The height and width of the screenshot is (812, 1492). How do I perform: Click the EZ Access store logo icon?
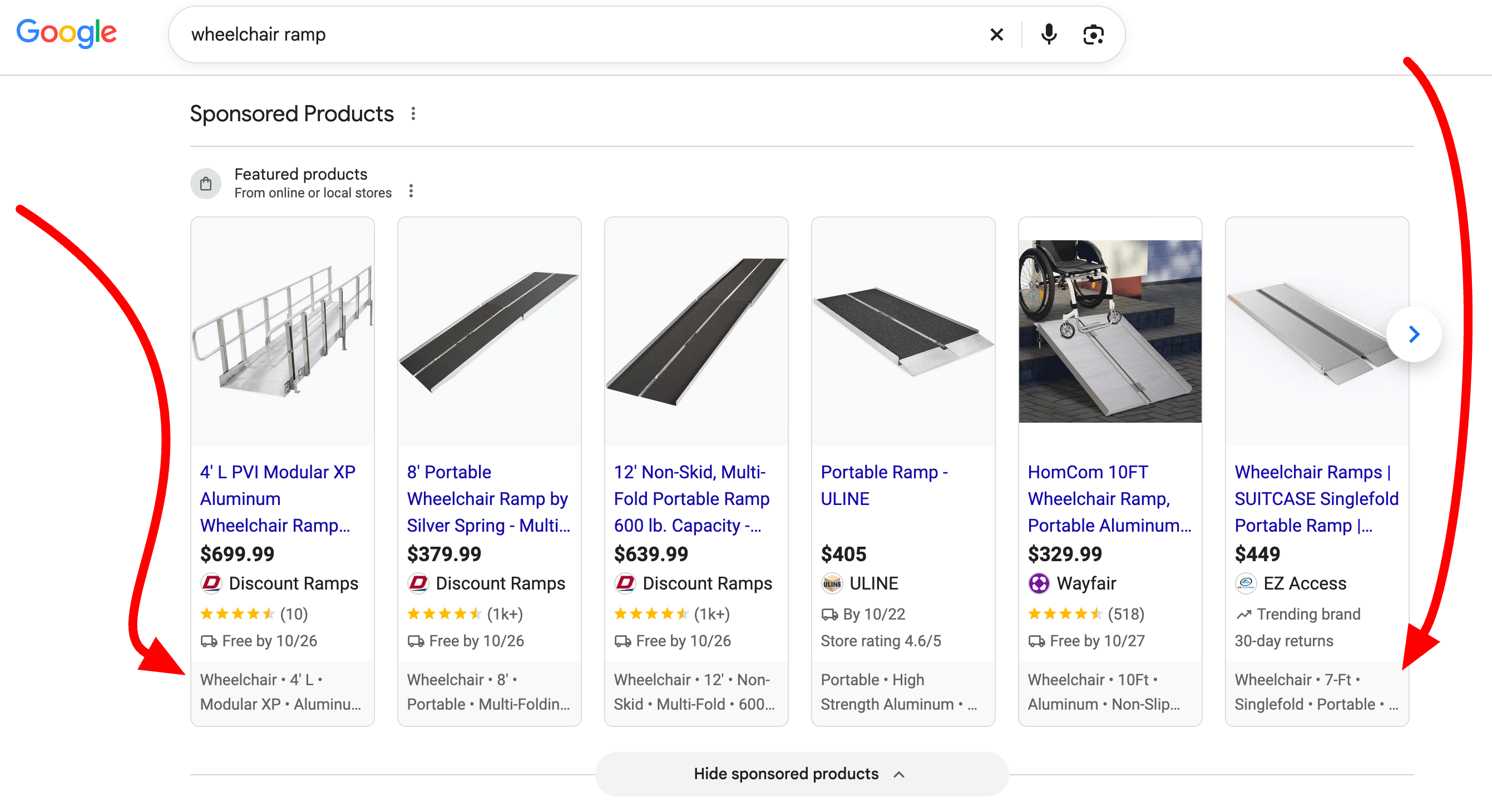1245,583
